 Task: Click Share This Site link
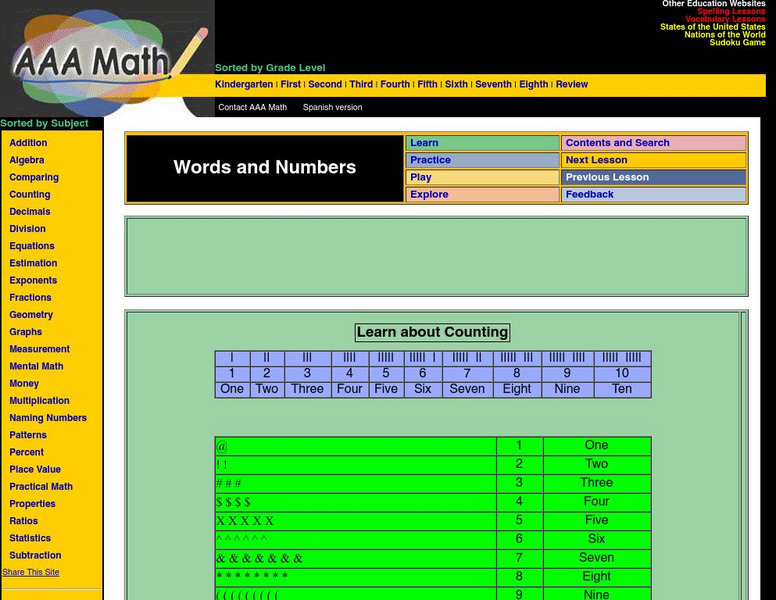click(x=31, y=572)
